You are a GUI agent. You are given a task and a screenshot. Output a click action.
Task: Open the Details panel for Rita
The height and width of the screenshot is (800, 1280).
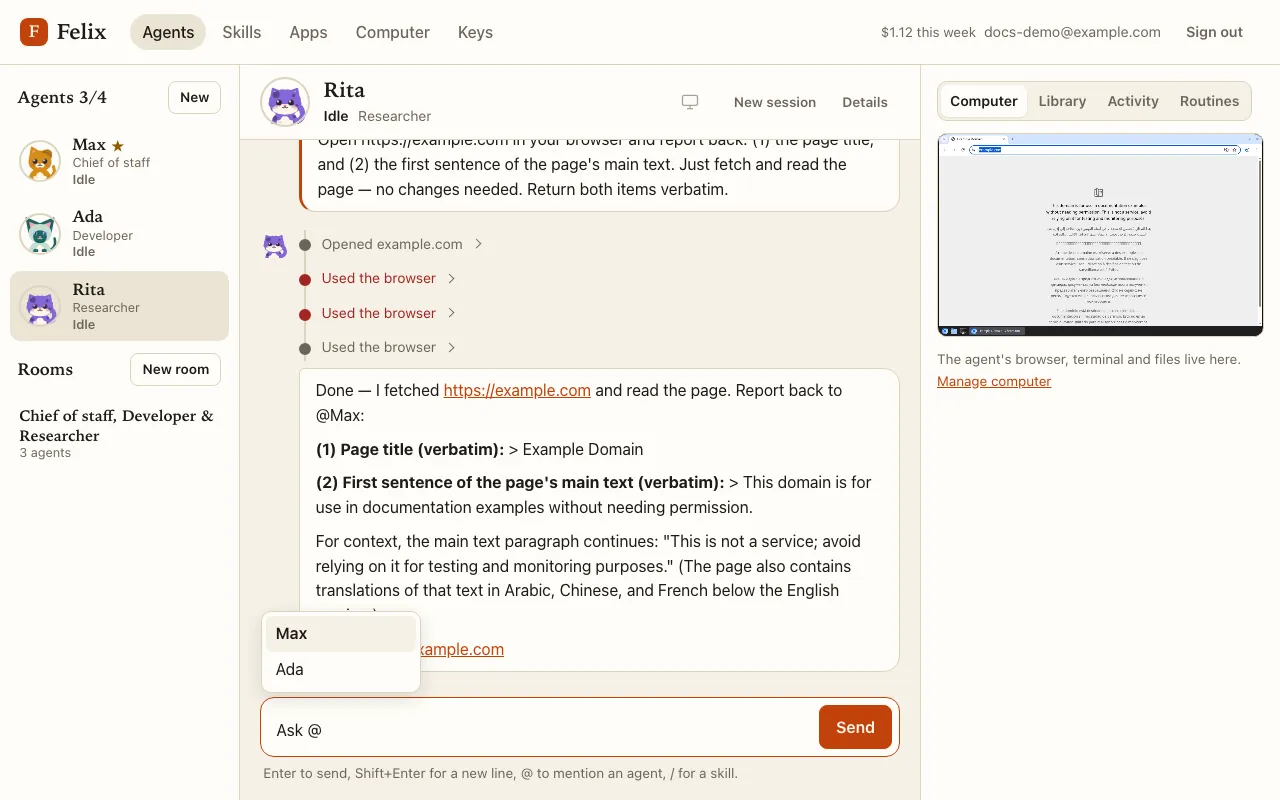(865, 102)
